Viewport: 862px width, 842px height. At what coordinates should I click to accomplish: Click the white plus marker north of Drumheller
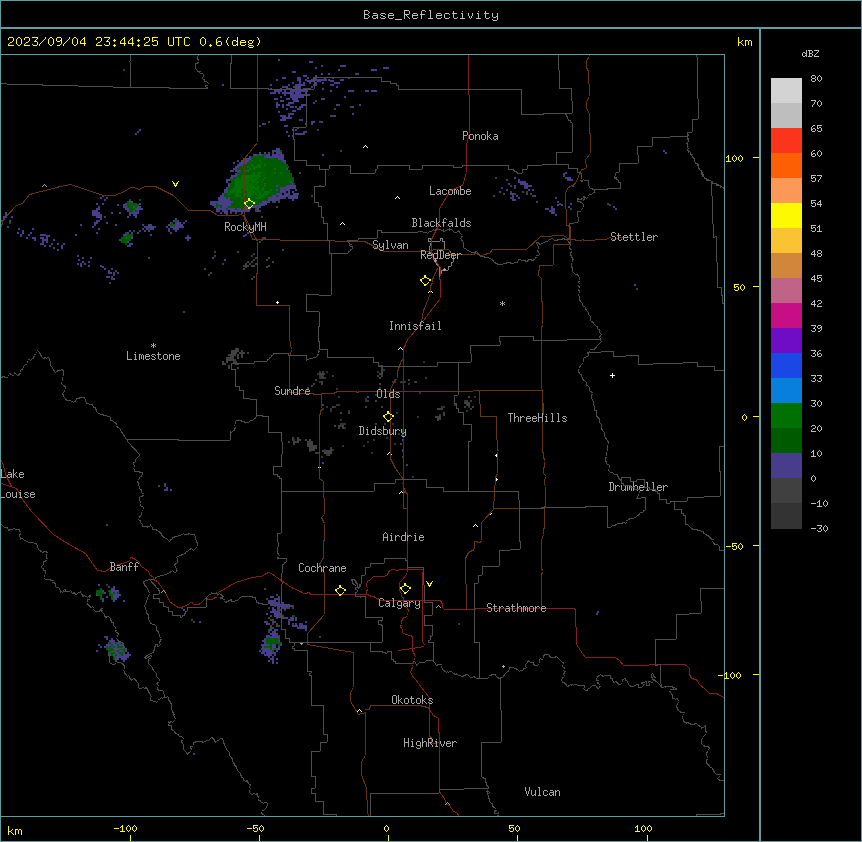pyautogui.click(x=612, y=375)
